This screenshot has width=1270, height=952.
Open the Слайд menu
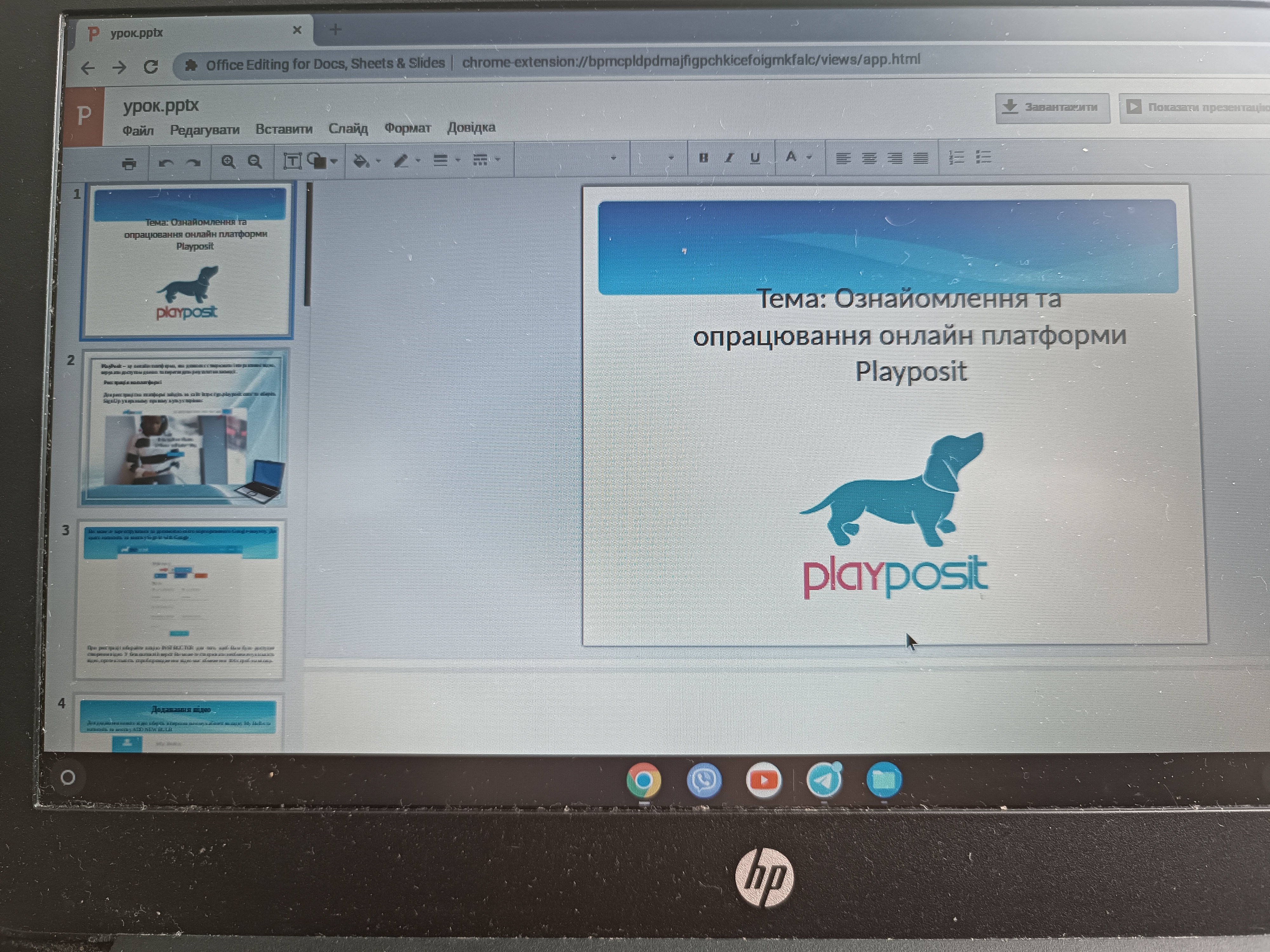click(x=348, y=129)
